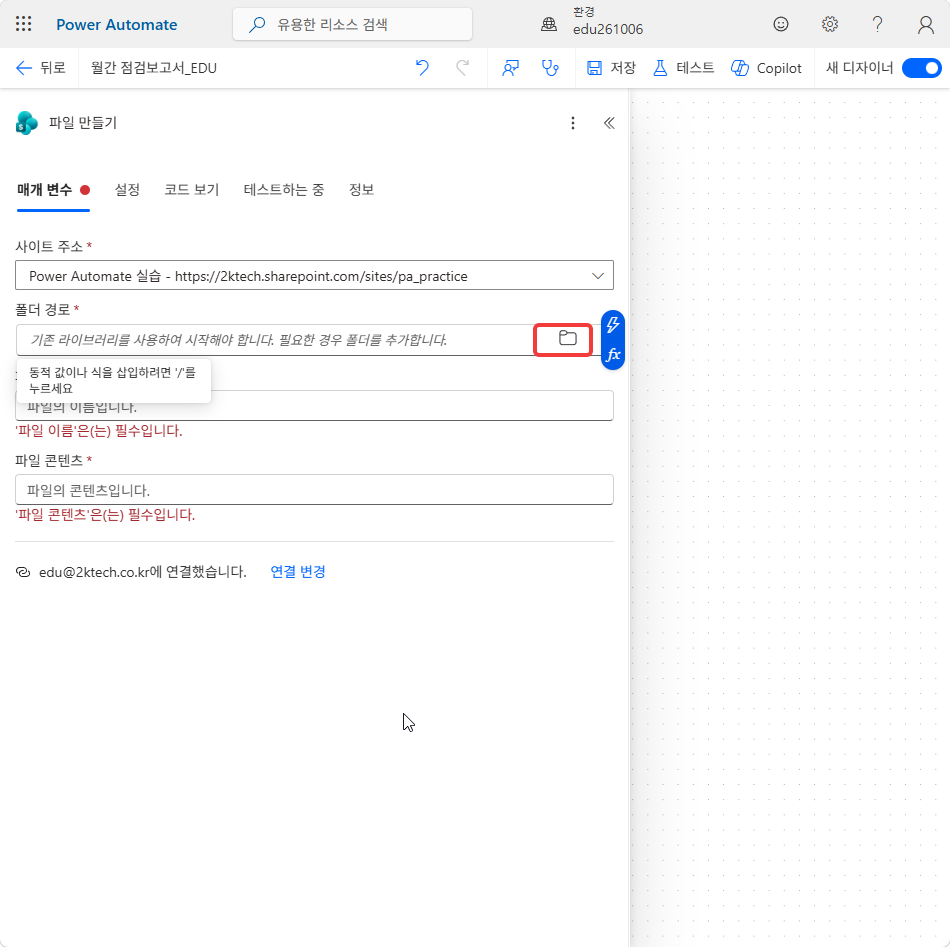950x947 pixels.
Task: Click the '파일 이름'은(는) 필수입니다 error
Action: (99, 431)
